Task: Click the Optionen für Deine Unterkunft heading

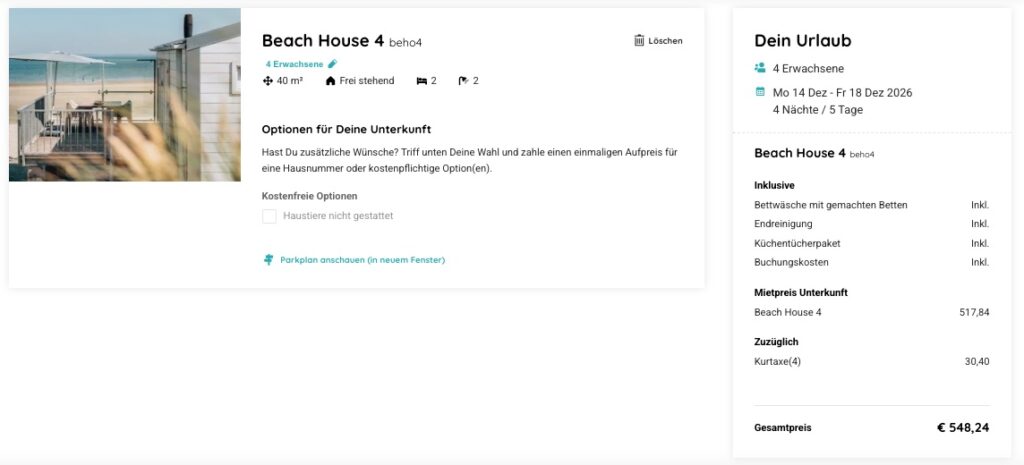Action: [x=346, y=129]
